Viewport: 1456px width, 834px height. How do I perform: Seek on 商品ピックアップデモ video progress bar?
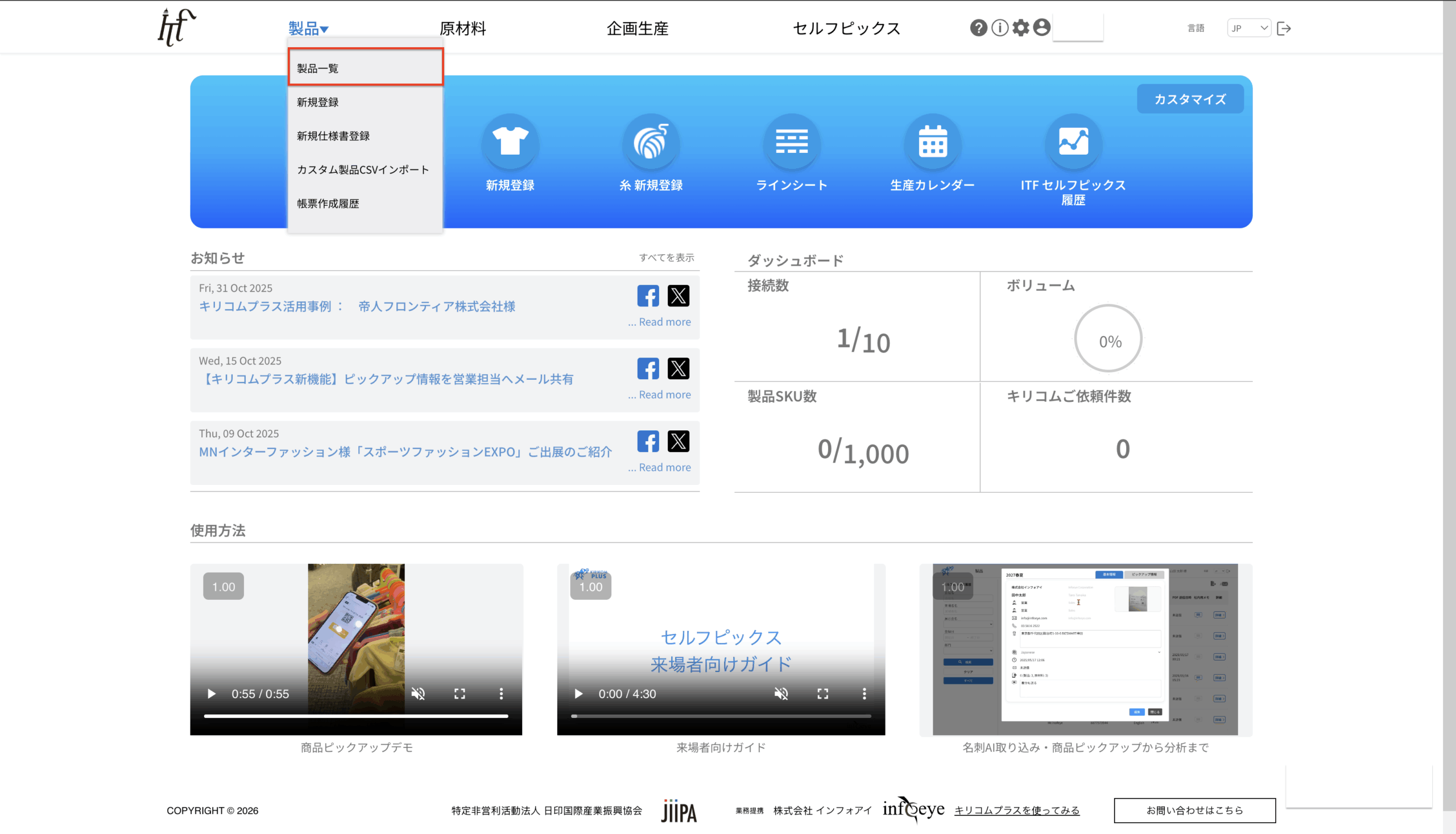coord(356,716)
